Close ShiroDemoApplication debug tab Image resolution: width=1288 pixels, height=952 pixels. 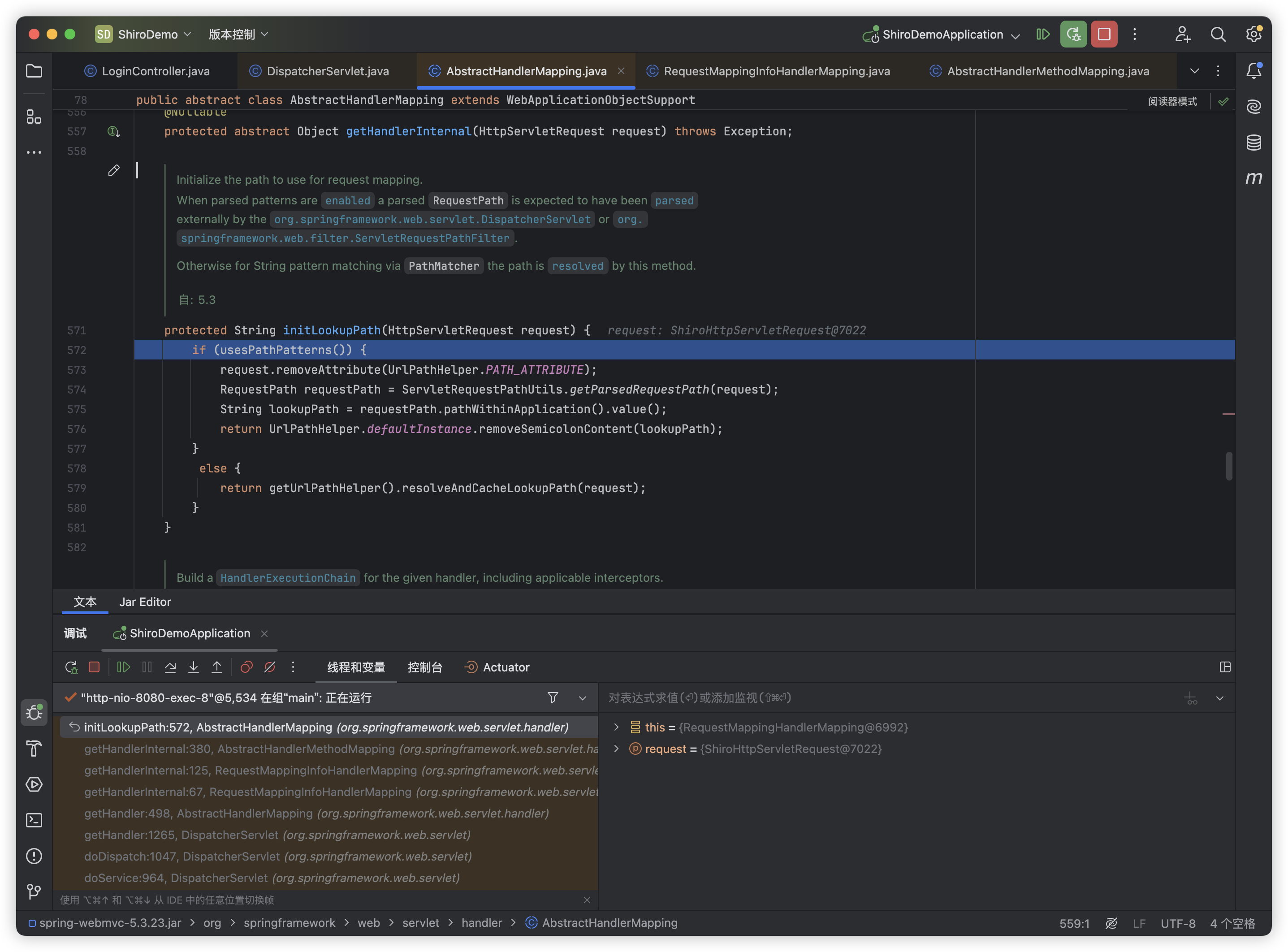pyautogui.click(x=264, y=633)
